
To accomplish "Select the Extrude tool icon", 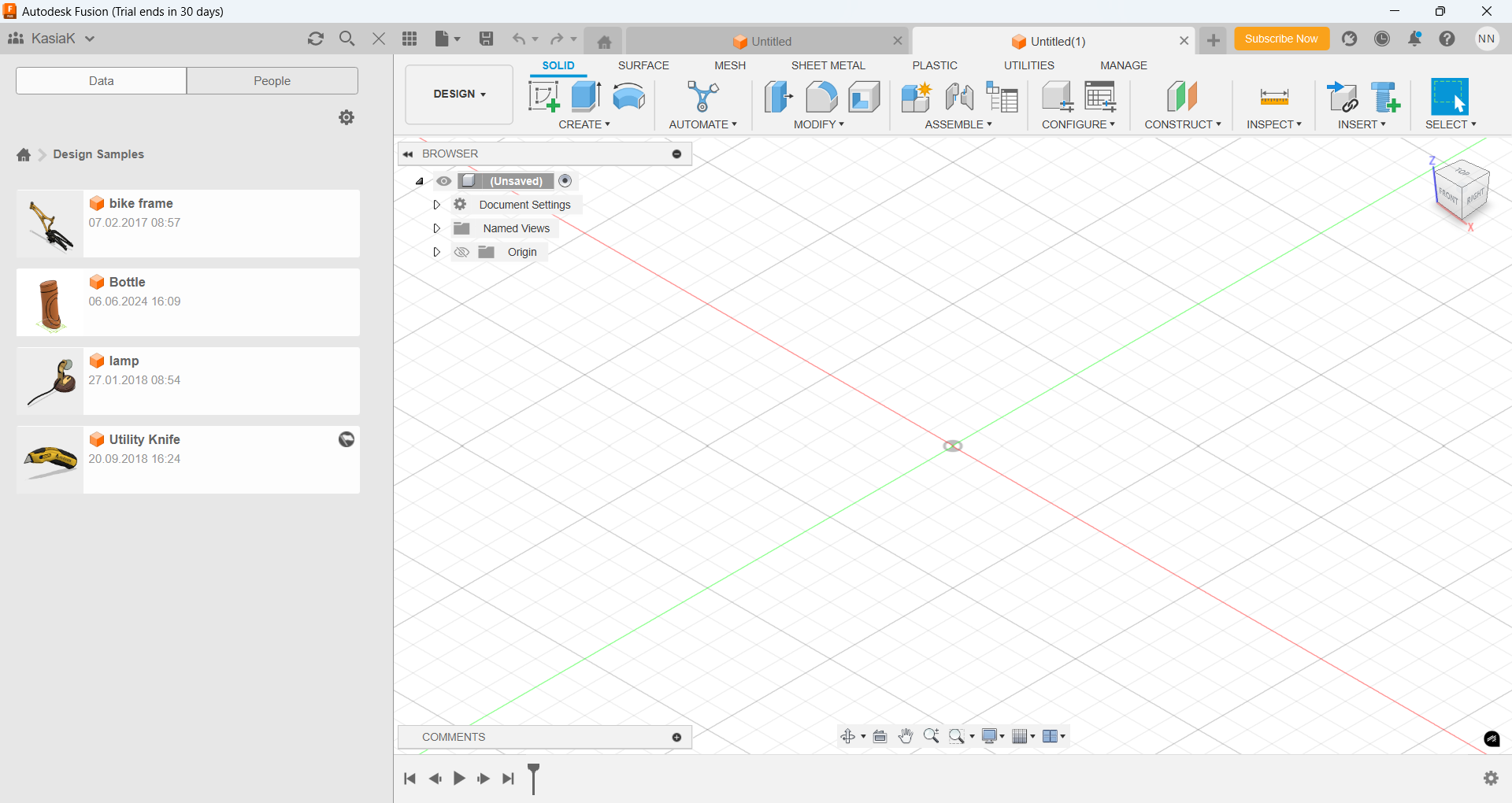I will point(586,97).
